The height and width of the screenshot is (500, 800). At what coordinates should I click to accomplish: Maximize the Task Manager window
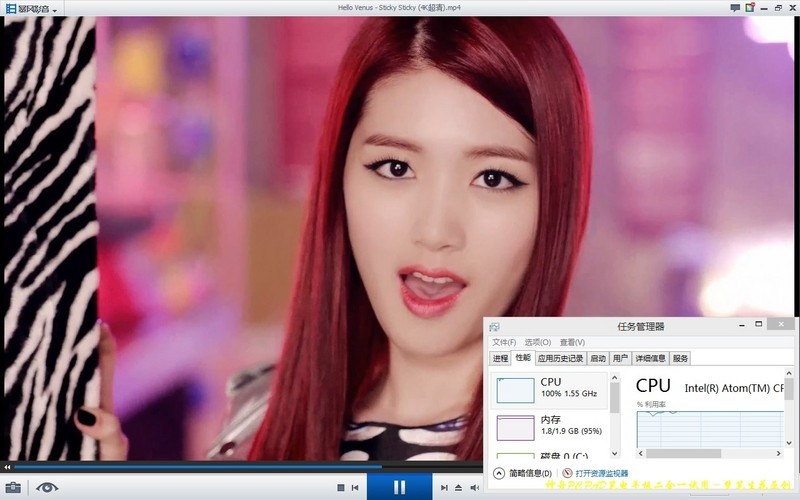[x=759, y=324]
